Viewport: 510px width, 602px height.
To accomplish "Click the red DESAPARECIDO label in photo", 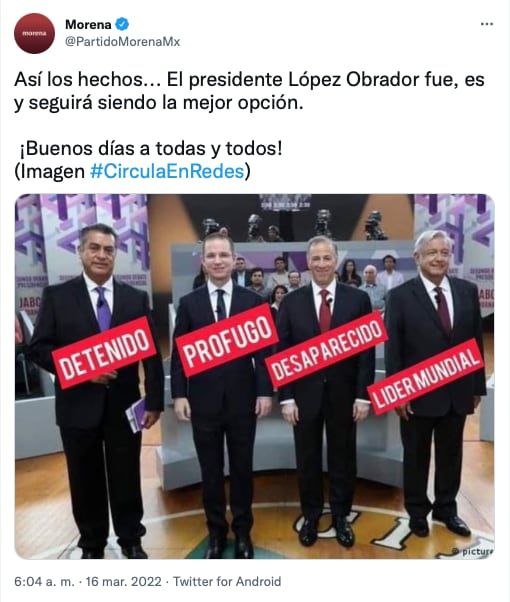I will (x=326, y=350).
